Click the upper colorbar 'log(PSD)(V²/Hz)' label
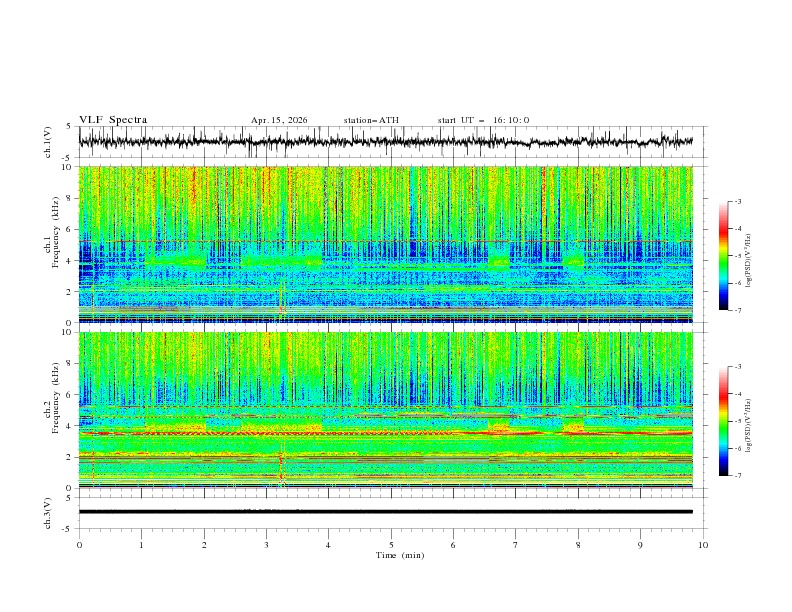This screenshot has height=612, width=792. pos(749,261)
